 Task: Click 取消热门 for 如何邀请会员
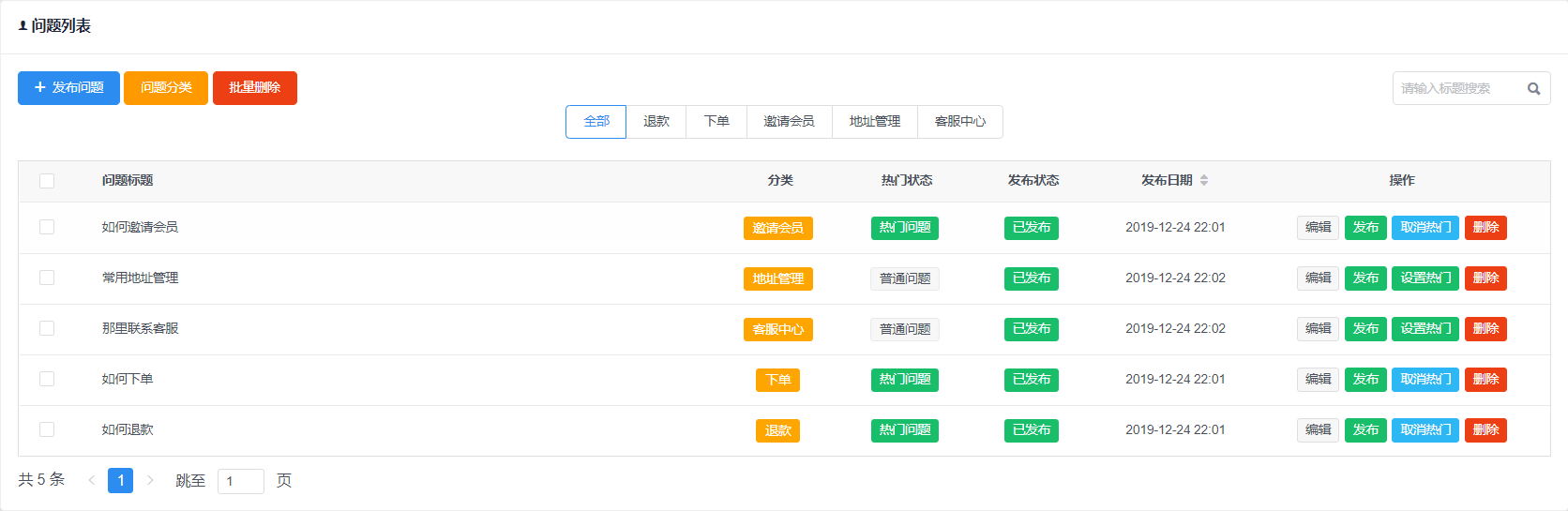tap(1425, 228)
